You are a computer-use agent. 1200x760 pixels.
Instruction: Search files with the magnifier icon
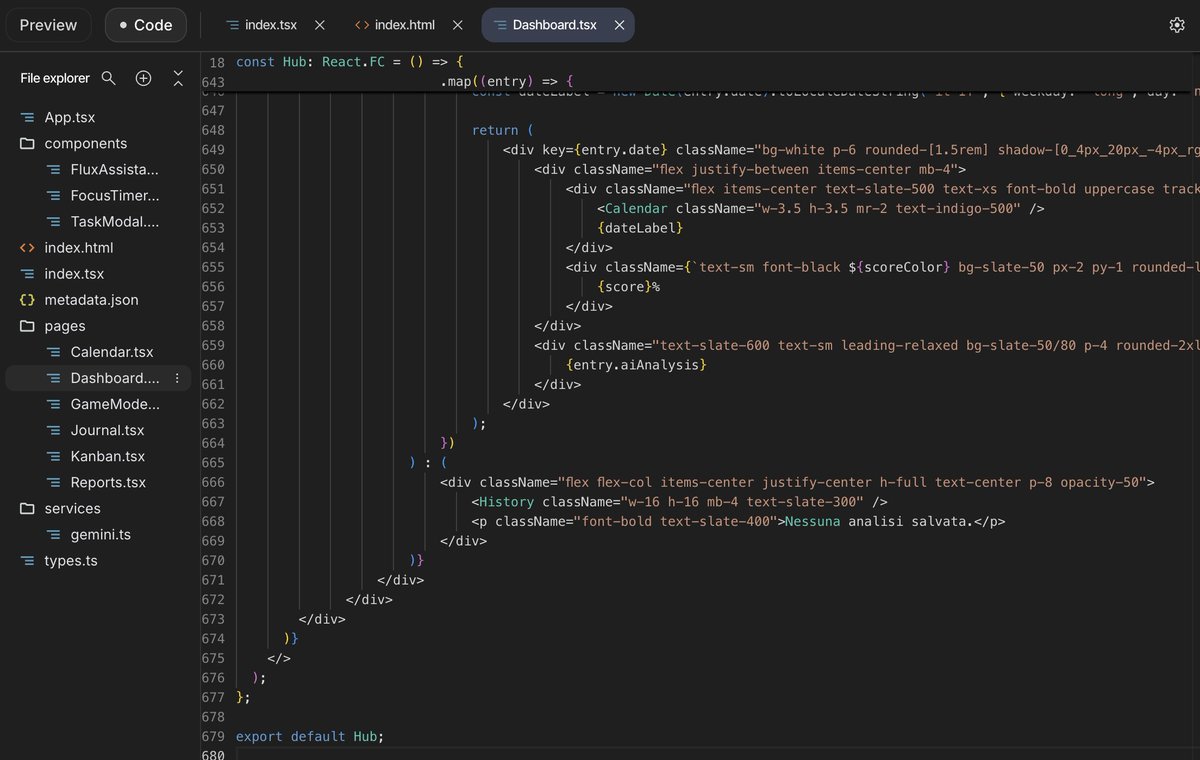click(x=109, y=78)
